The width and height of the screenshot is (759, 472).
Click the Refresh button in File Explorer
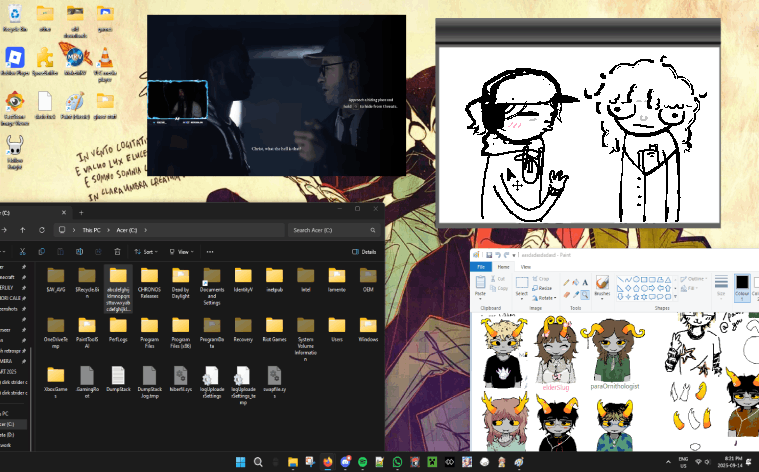[42, 230]
